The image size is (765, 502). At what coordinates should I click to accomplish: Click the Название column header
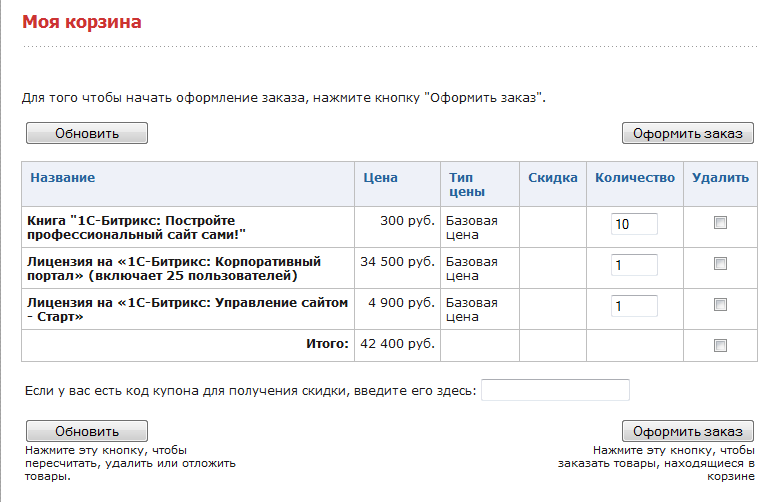point(63,178)
